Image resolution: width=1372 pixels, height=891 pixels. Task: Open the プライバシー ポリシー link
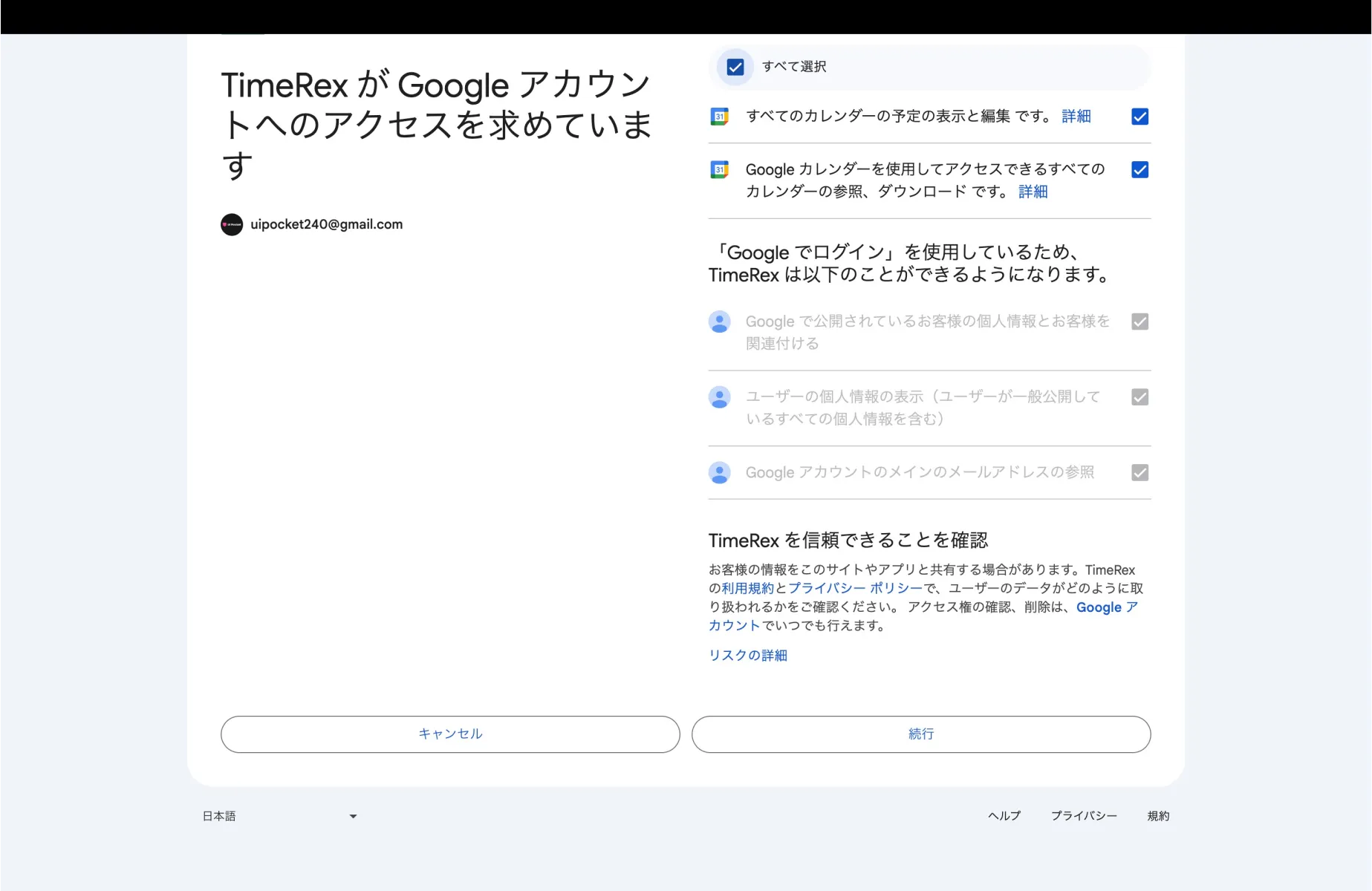[851, 587]
